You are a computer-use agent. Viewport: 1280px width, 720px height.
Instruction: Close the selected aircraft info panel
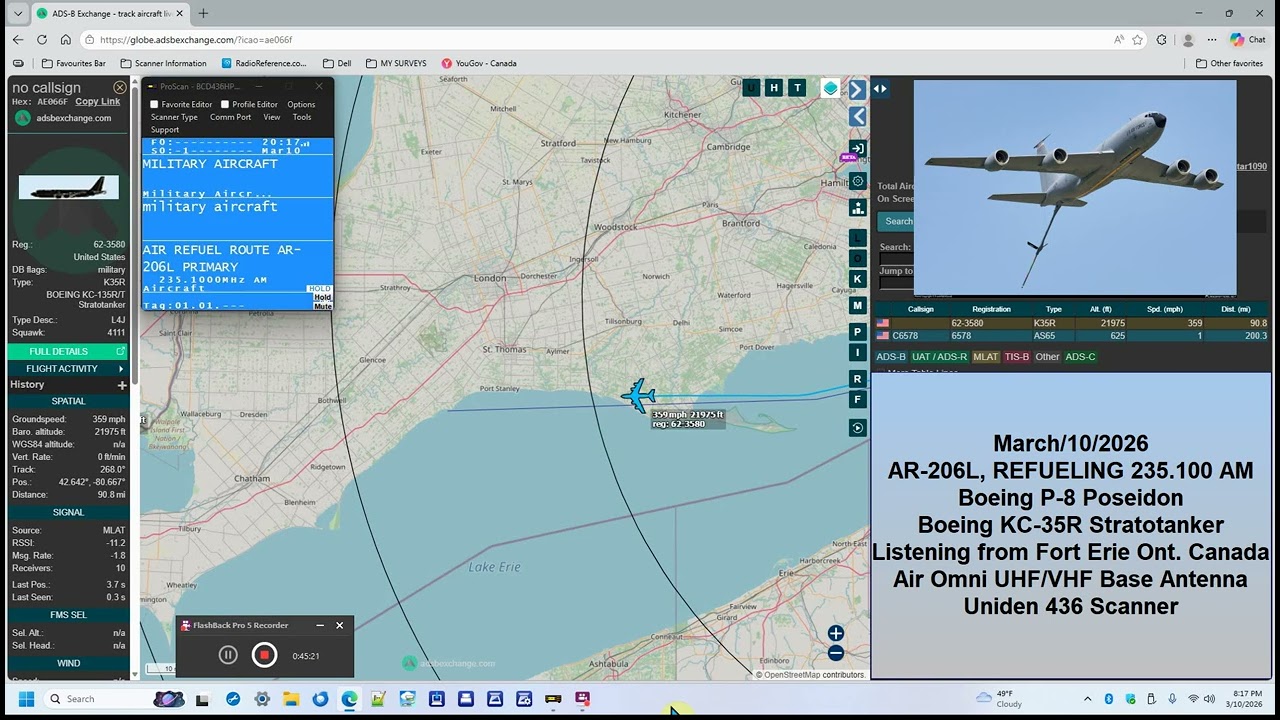click(120, 88)
